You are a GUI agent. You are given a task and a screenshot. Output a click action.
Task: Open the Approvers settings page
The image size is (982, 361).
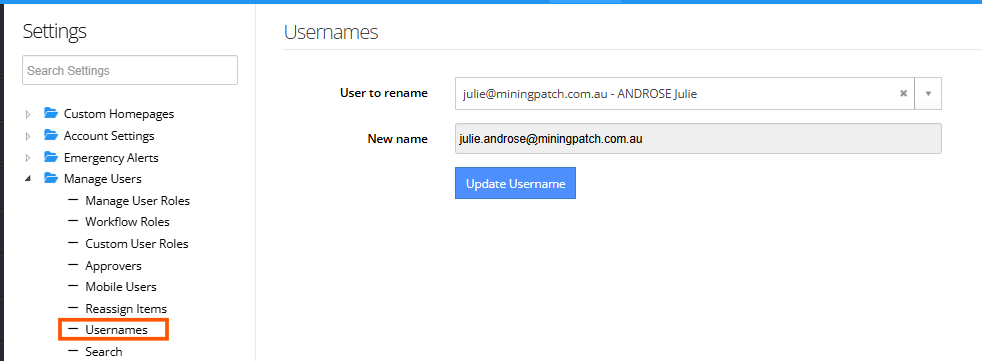click(113, 266)
